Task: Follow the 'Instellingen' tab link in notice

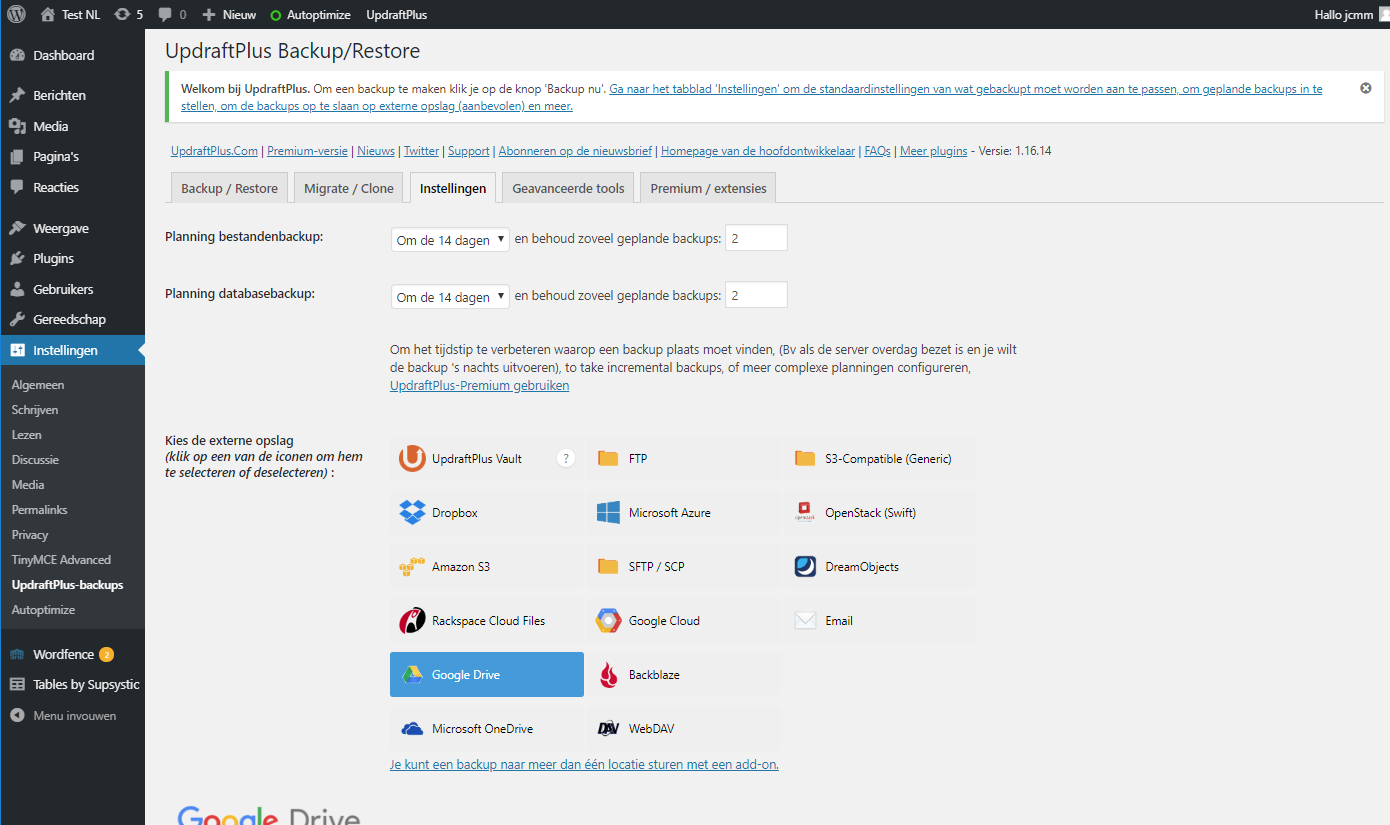Action: (x=751, y=97)
